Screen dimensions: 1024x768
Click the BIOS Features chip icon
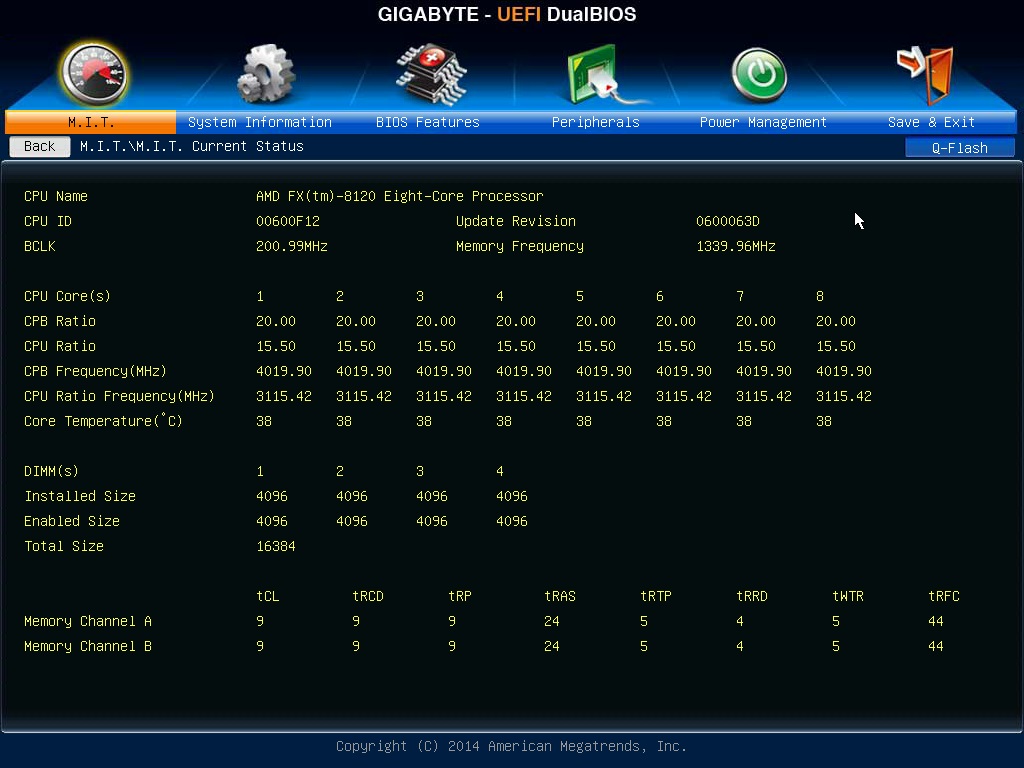(x=431, y=74)
